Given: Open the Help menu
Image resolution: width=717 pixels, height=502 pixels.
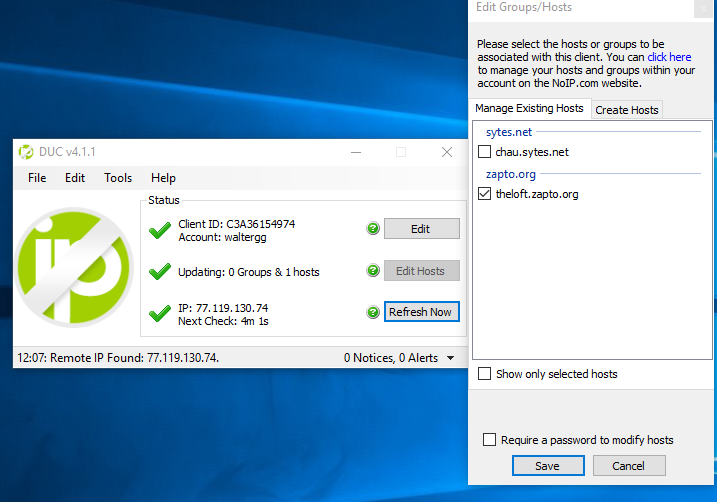Looking at the screenshot, I should pos(163,178).
